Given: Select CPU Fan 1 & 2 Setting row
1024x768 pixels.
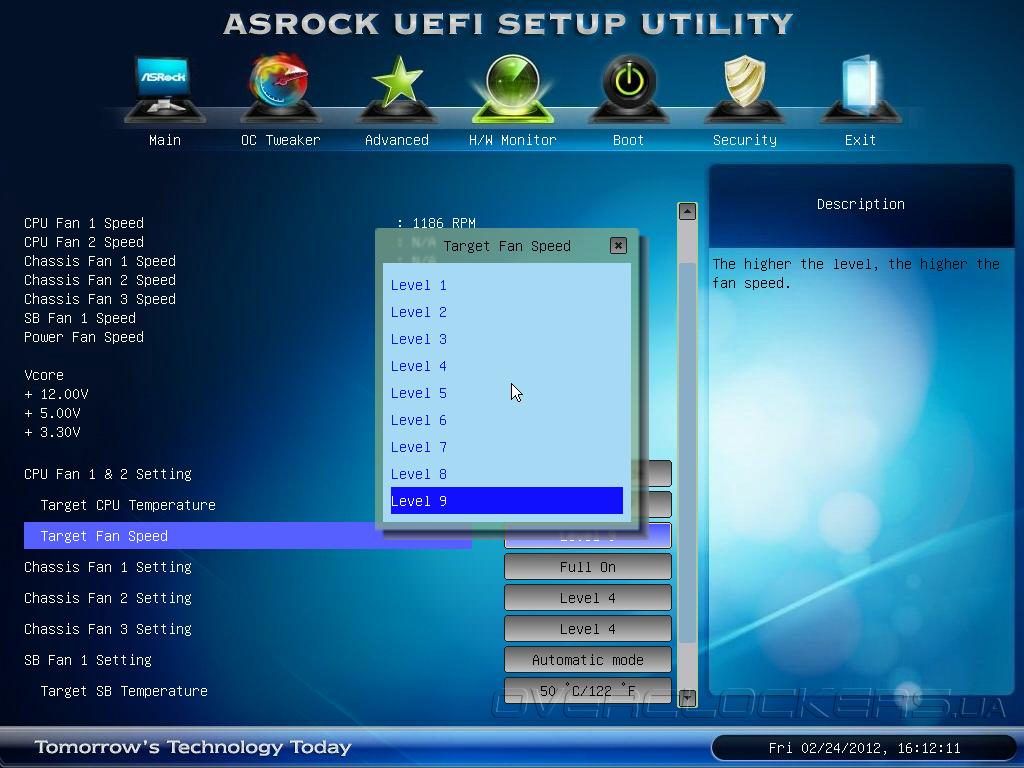Looking at the screenshot, I should click(x=108, y=474).
